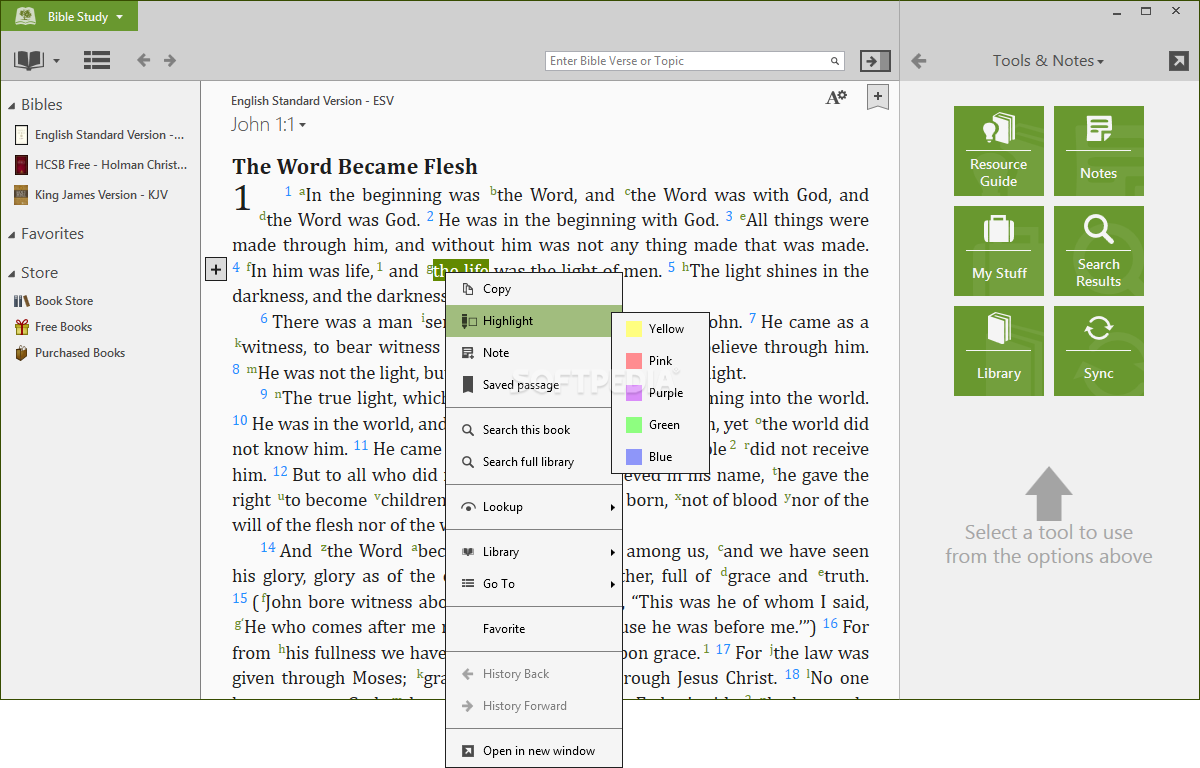
Task: Pick the Blue highlight color
Action: (660, 457)
